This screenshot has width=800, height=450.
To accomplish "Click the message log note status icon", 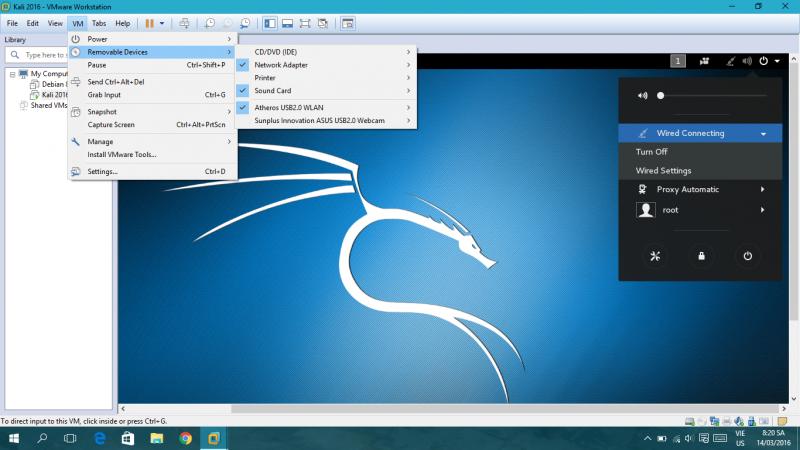I will (782, 421).
